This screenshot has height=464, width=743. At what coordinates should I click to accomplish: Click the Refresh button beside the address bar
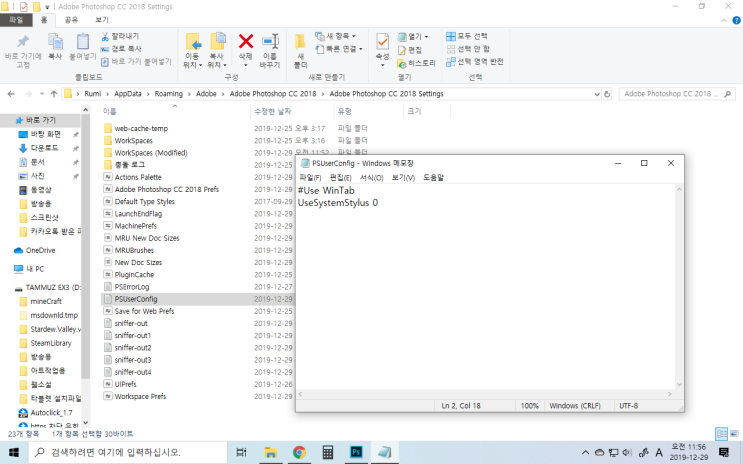coord(607,94)
